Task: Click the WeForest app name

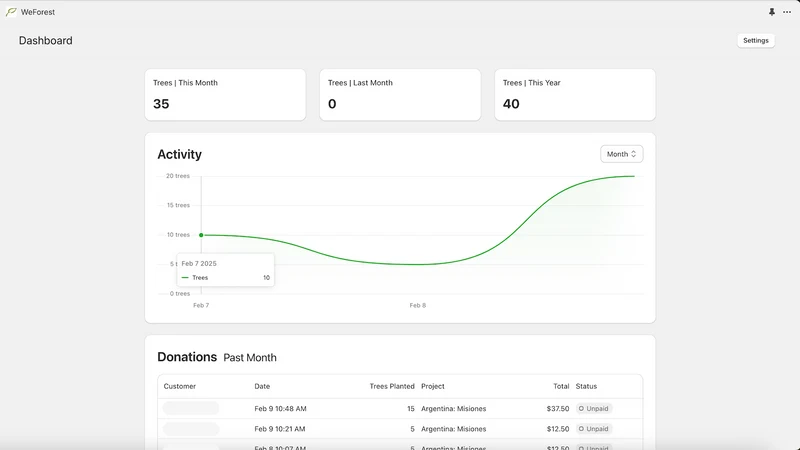Action: coord(38,12)
